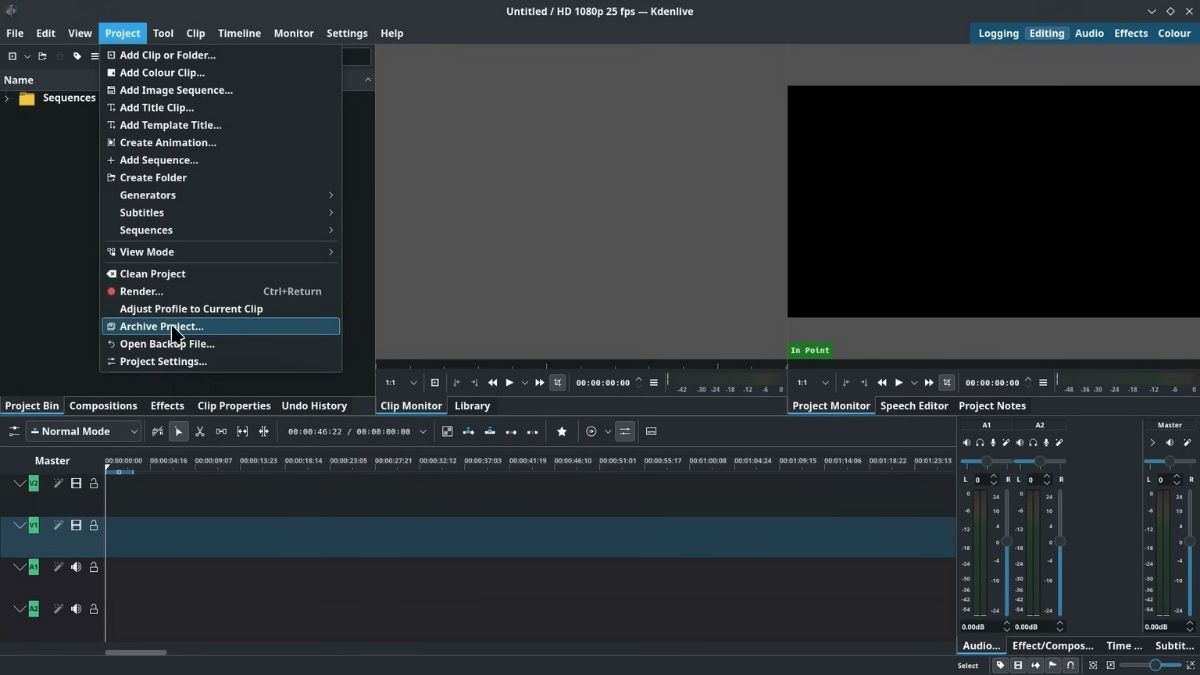Switch to Speech Editor tab
This screenshot has height=675, width=1200.
914,406
